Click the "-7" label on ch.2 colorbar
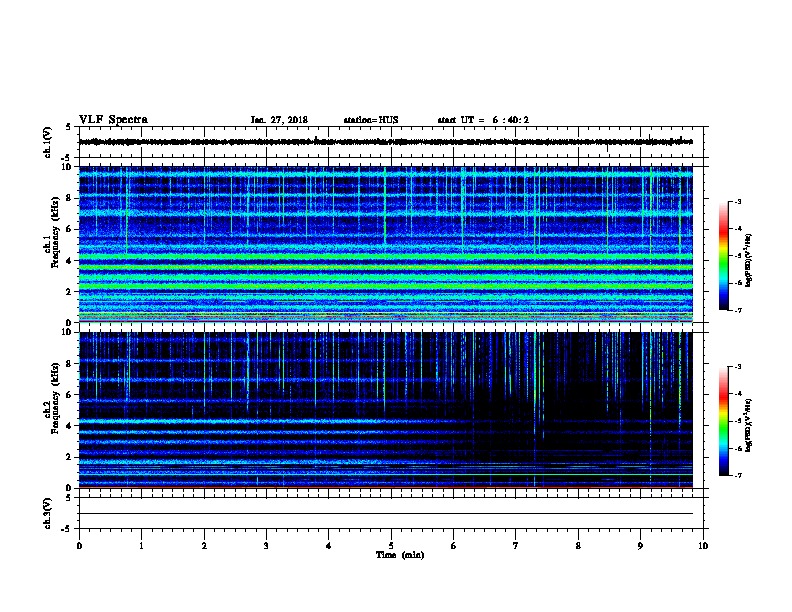 [737, 476]
